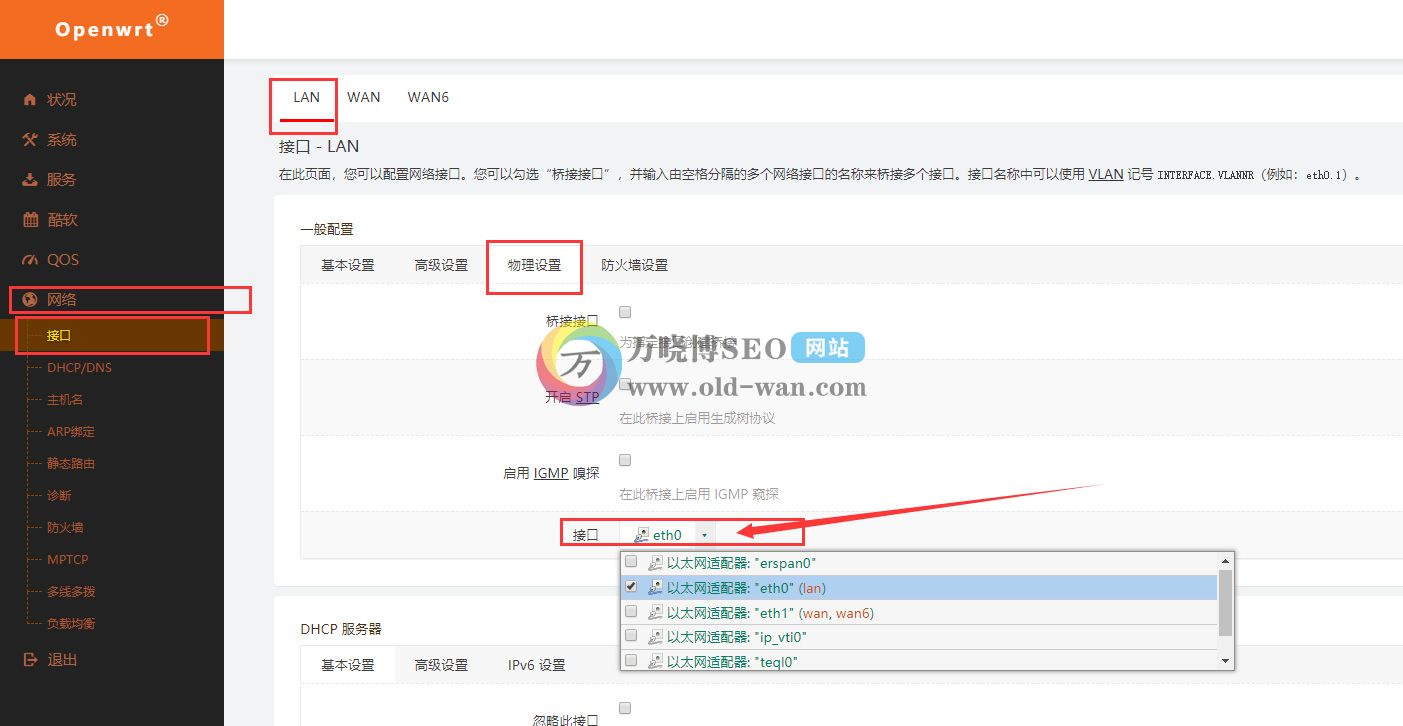1403x726 pixels.
Task: Click the STP abbreviation link
Action: pyautogui.click(x=588, y=397)
